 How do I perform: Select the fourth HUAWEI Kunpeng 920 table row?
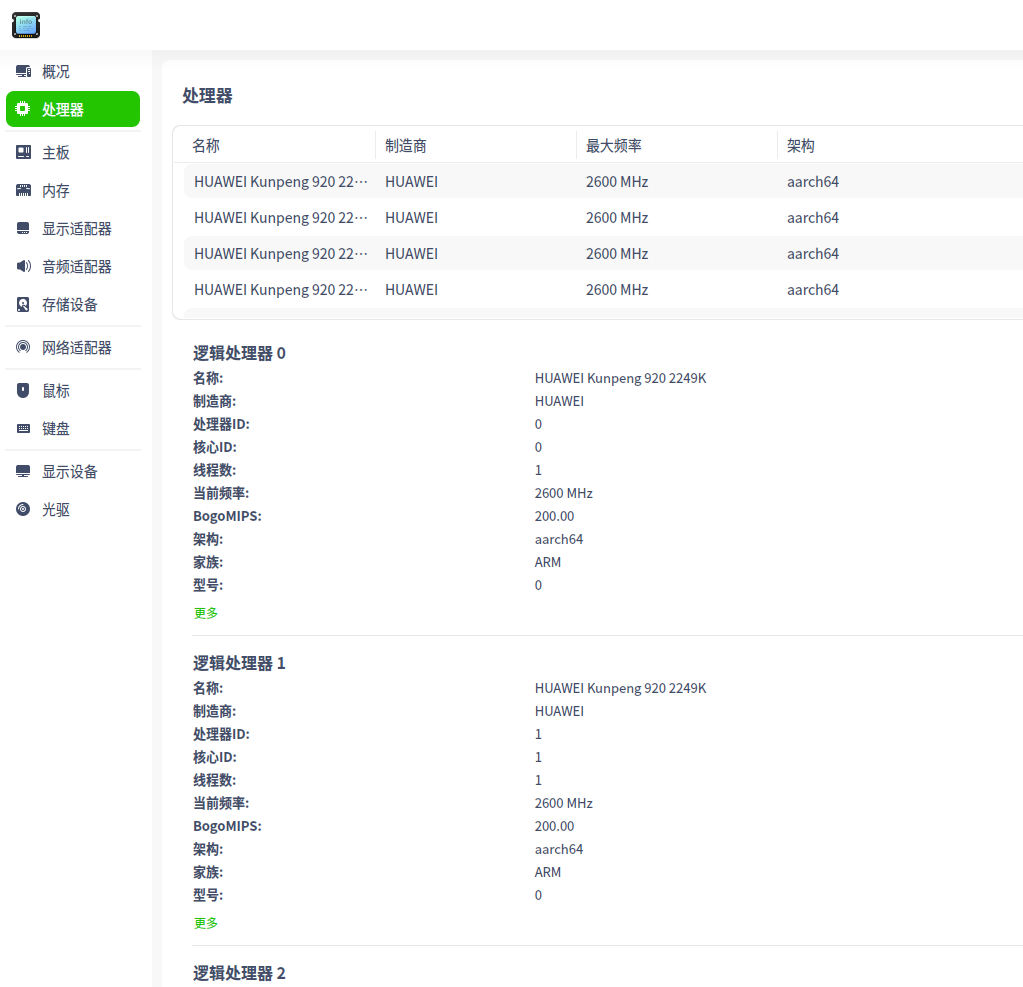pyautogui.click(x=603, y=289)
